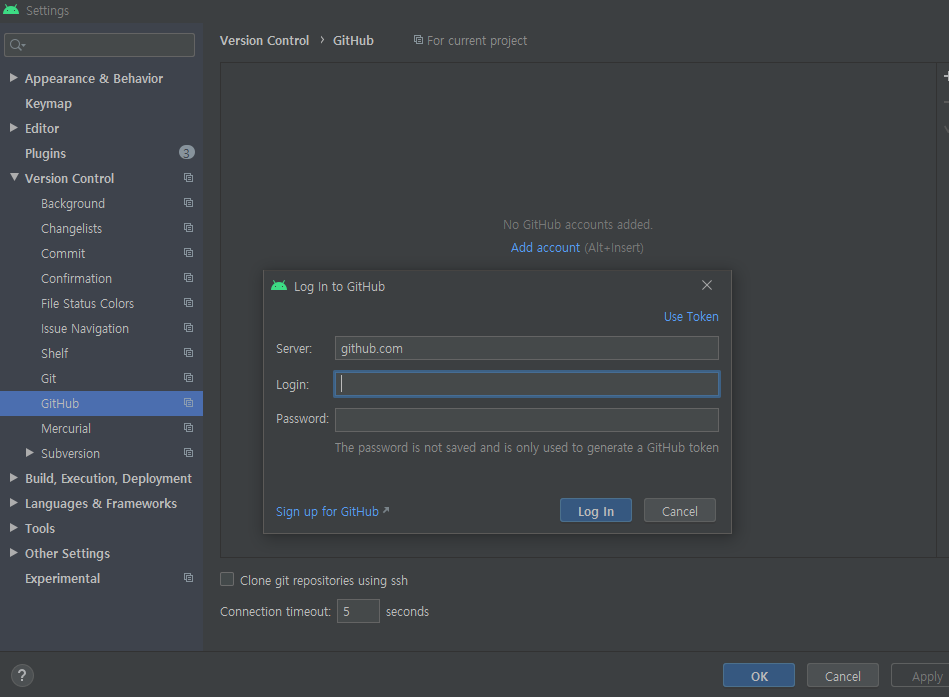Select Commit under Version Control
Screen dimensions: 949x697
pyautogui.click(x=63, y=254)
